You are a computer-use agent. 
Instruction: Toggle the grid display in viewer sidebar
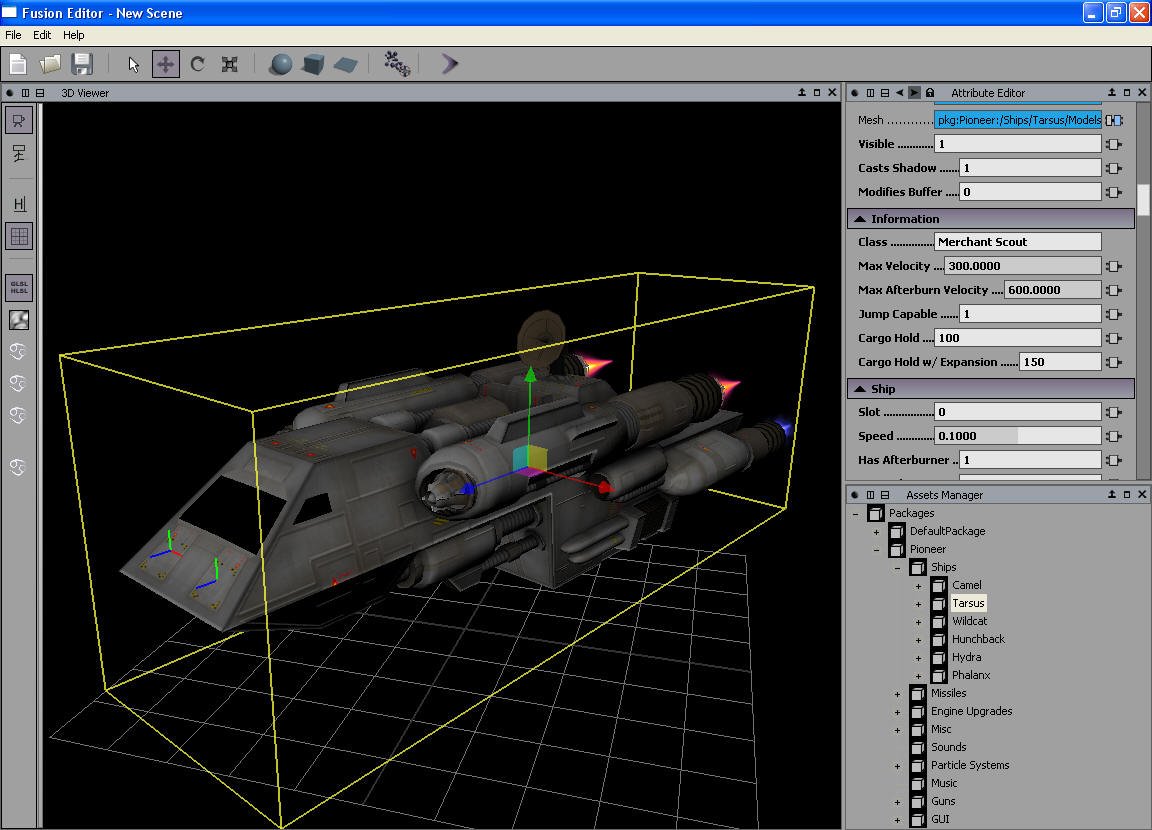coord(19,236)
